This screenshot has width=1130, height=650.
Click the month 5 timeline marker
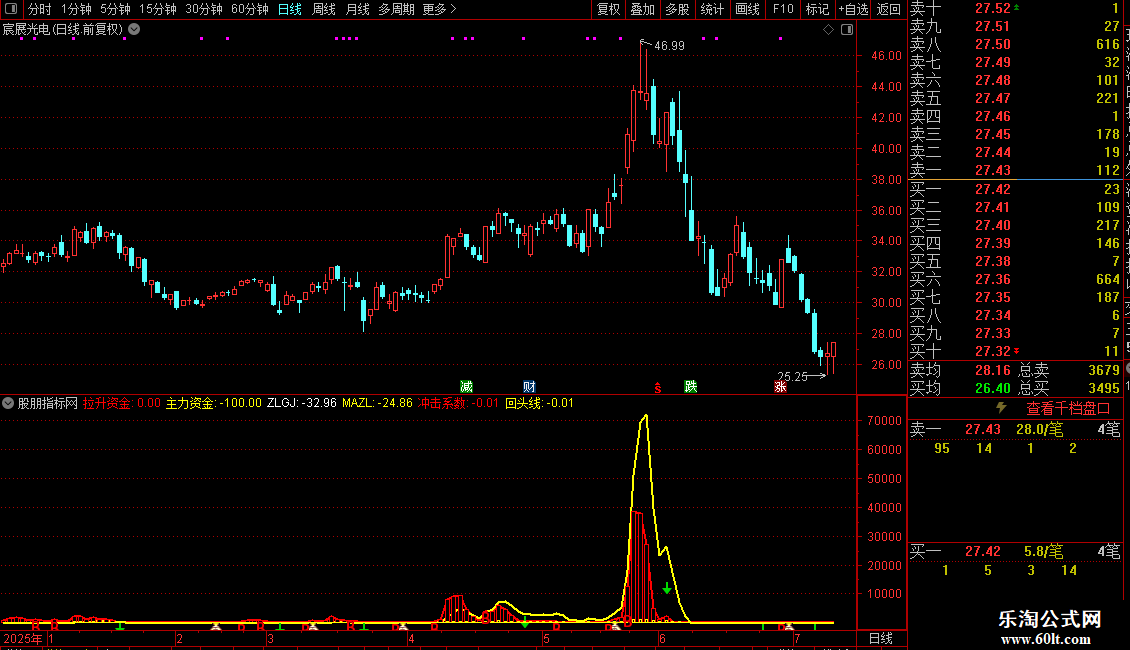coord(546,638)
